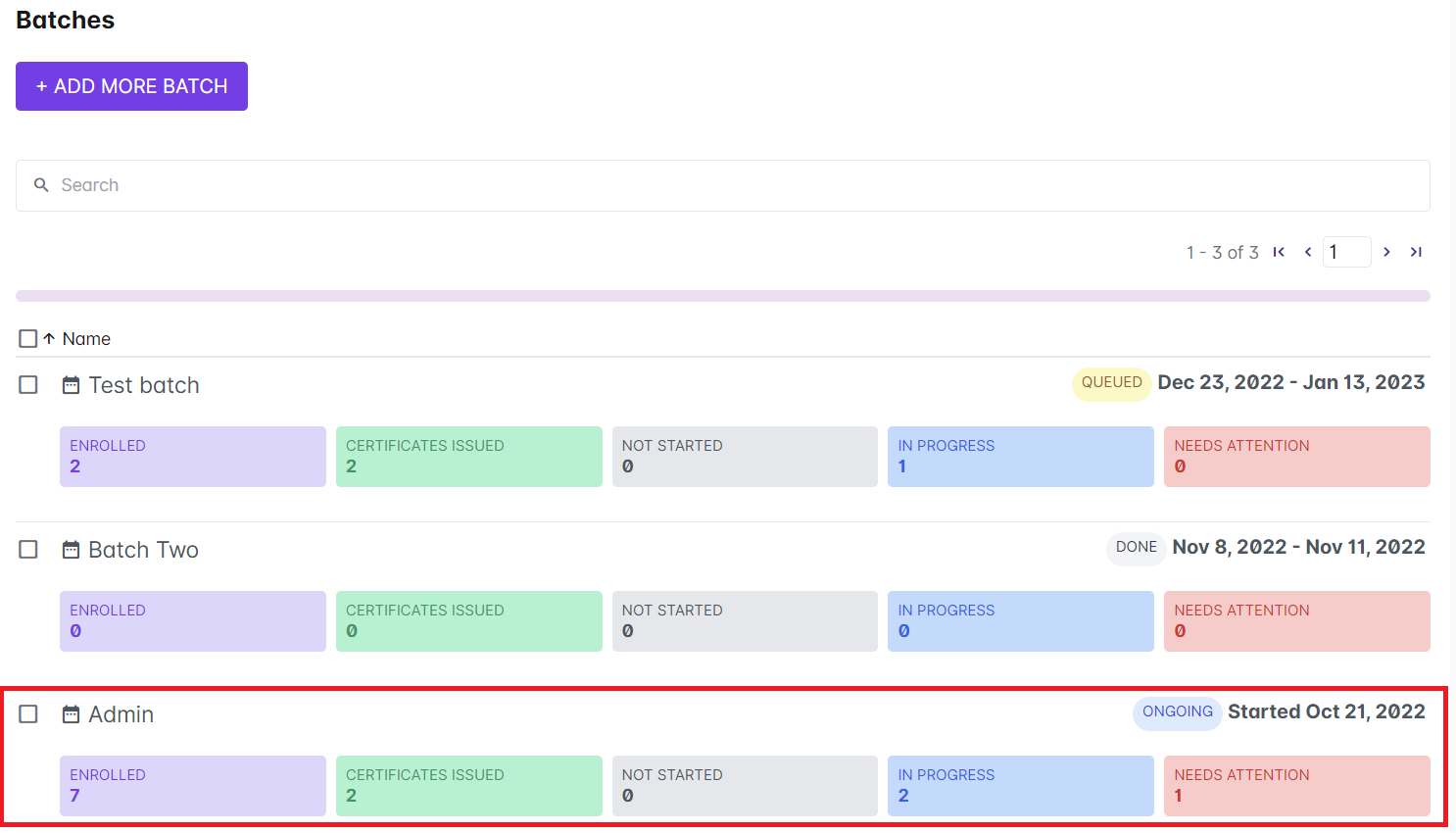Open Test batch In Progress tile
The width and height of the screenshot is (1456, 833).
[1020, 457]
